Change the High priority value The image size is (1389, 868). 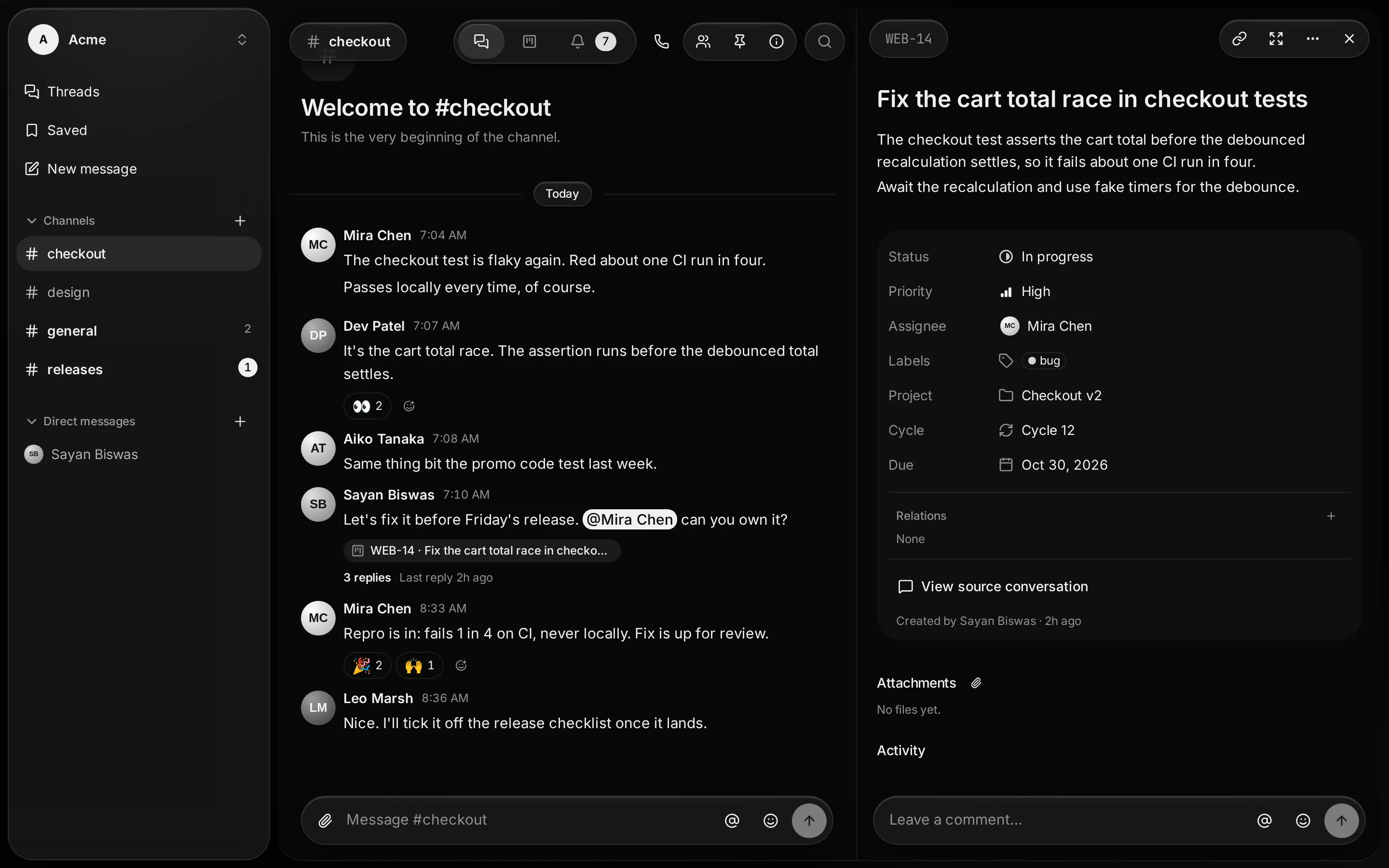click(1024, 292)
